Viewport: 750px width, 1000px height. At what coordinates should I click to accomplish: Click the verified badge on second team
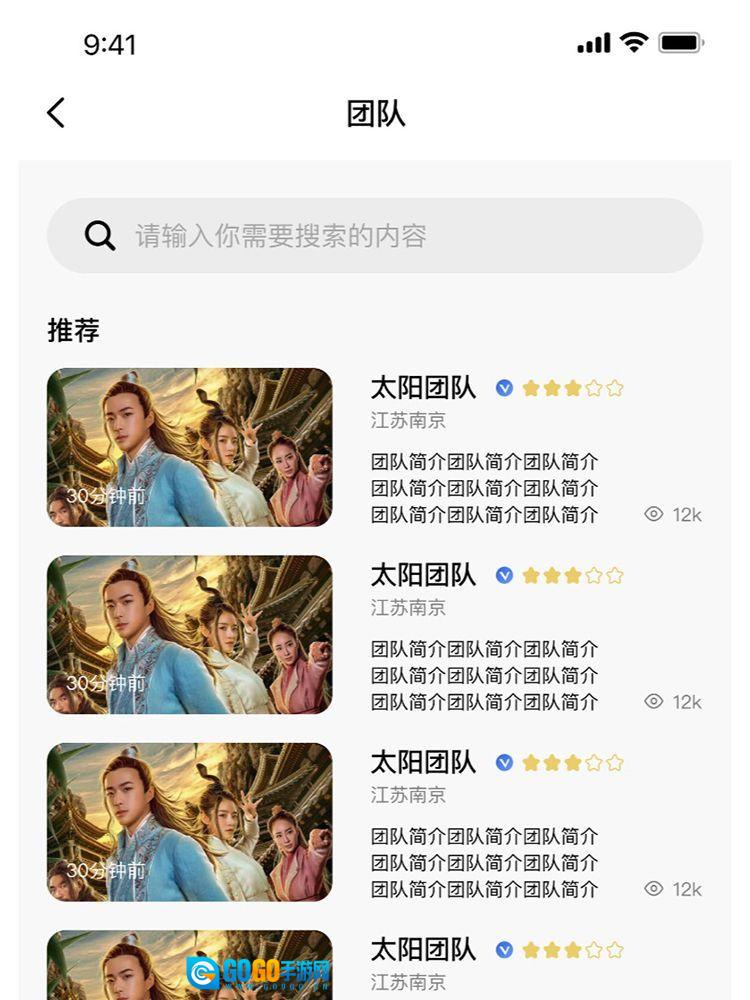pyautogui.click(x=504, y=575)
